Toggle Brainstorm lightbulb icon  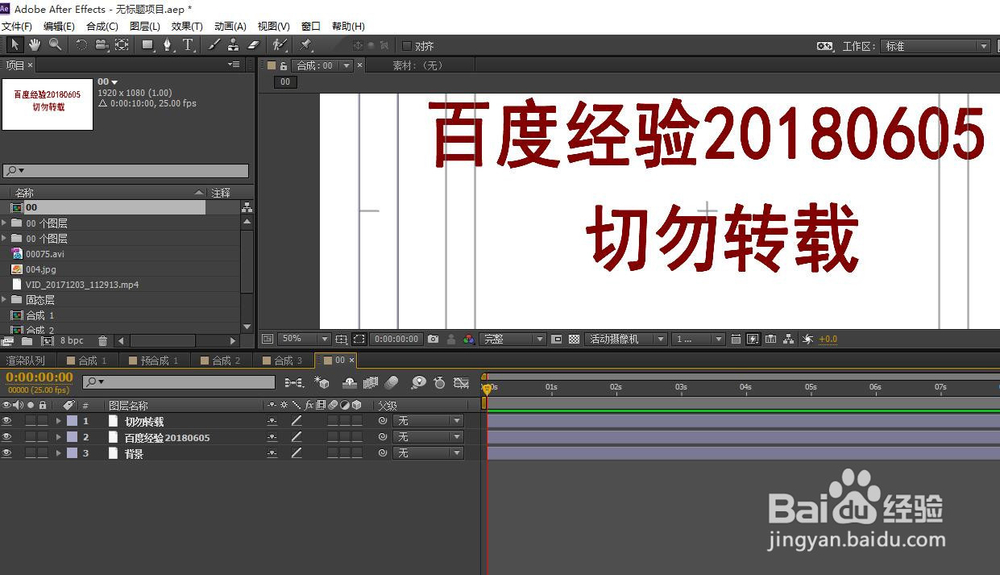point(418,382)
